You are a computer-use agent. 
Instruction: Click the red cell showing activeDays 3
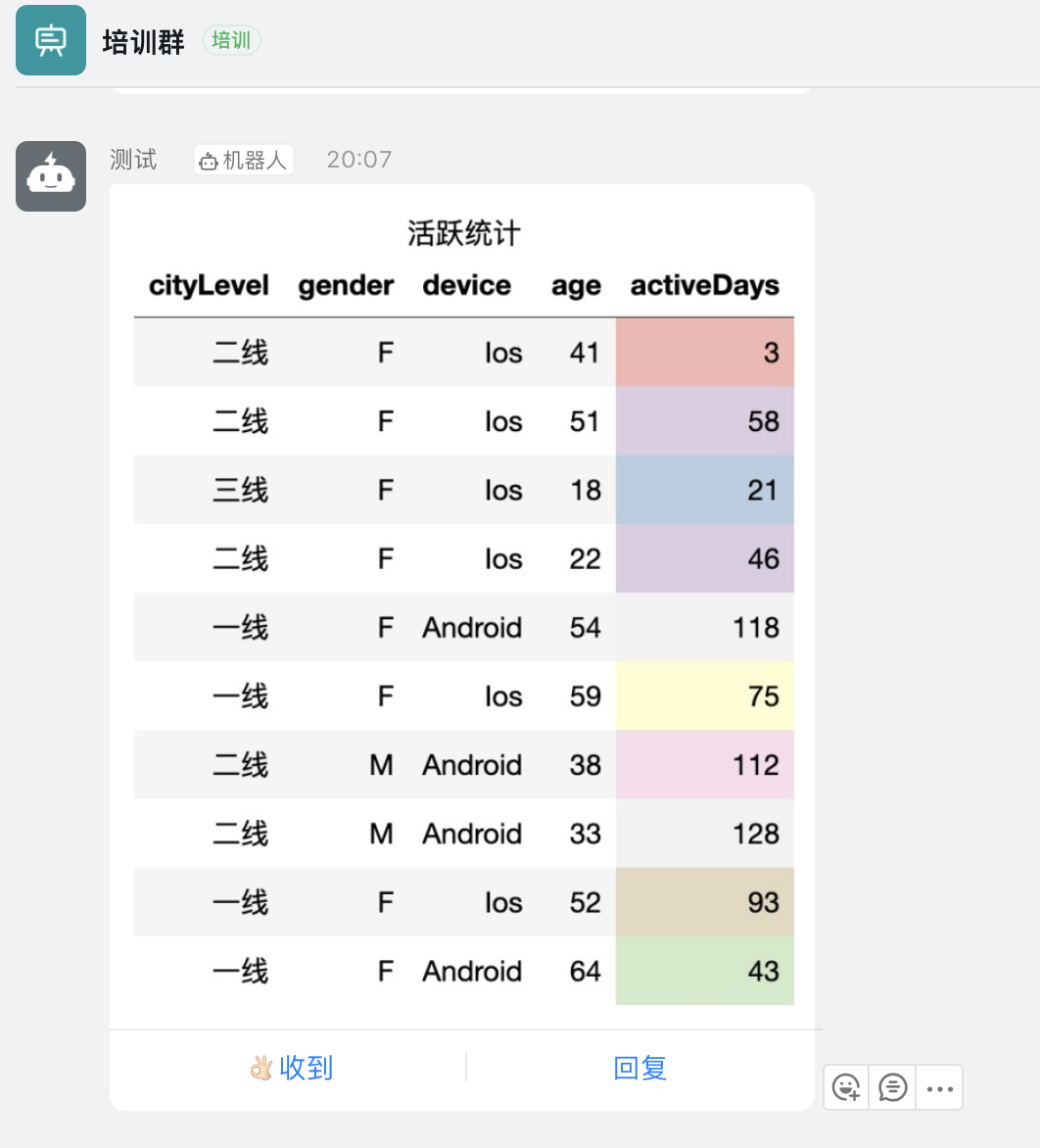705,354
